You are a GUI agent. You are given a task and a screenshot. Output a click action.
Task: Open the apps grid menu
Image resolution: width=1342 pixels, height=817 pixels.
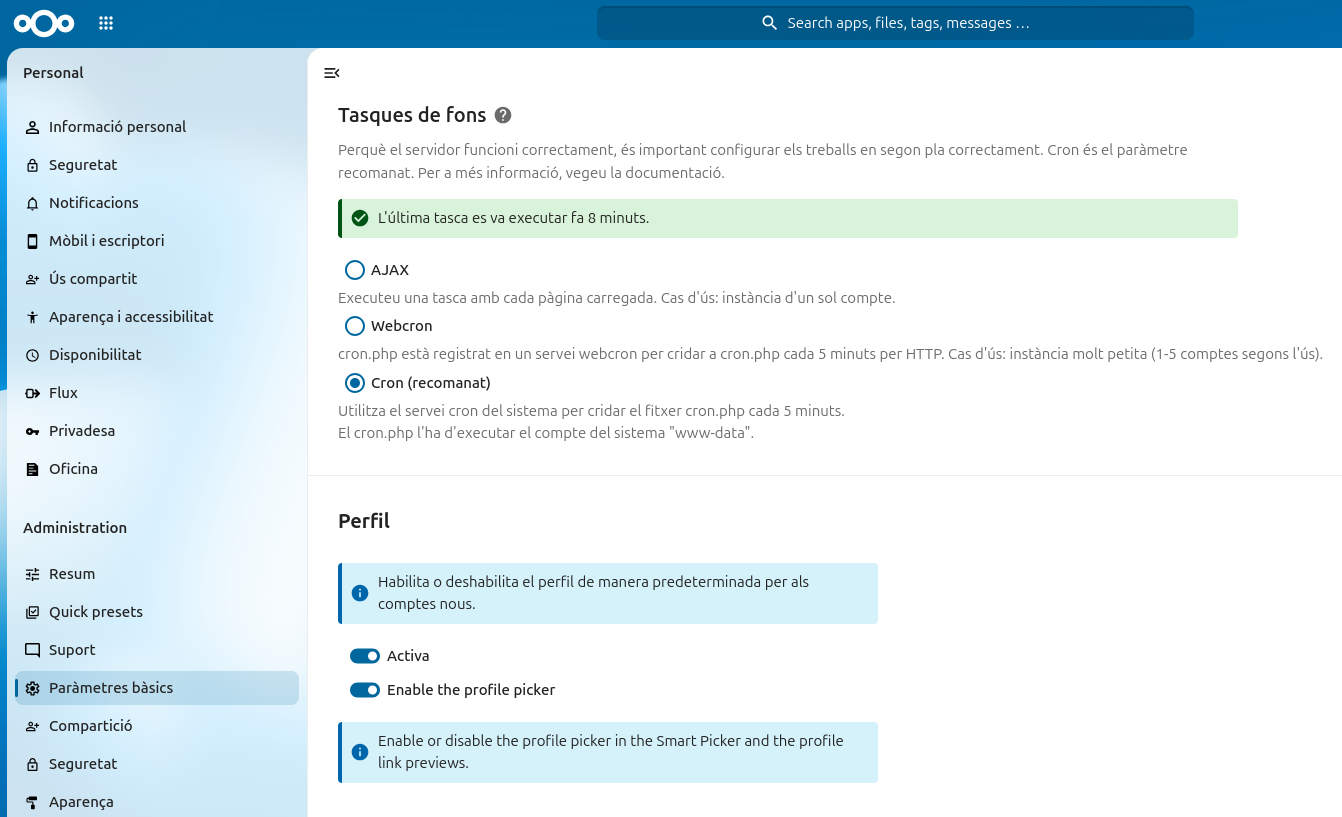[106, 23]
